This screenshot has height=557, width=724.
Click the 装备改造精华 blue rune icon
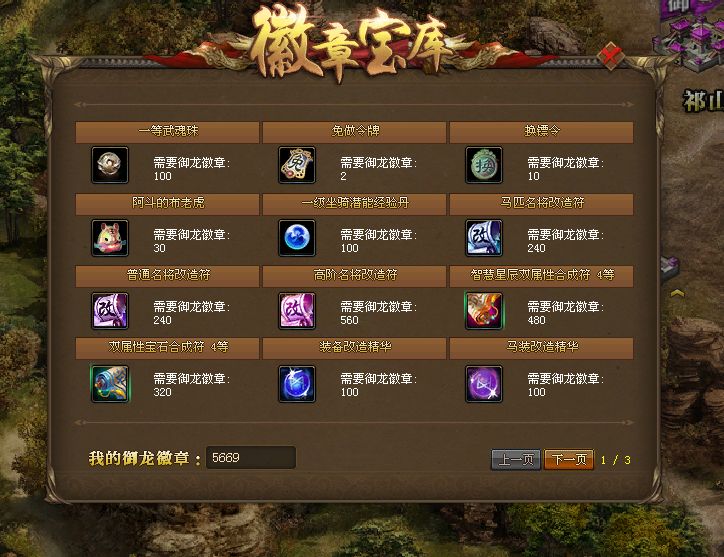click(x=297, y=383)
